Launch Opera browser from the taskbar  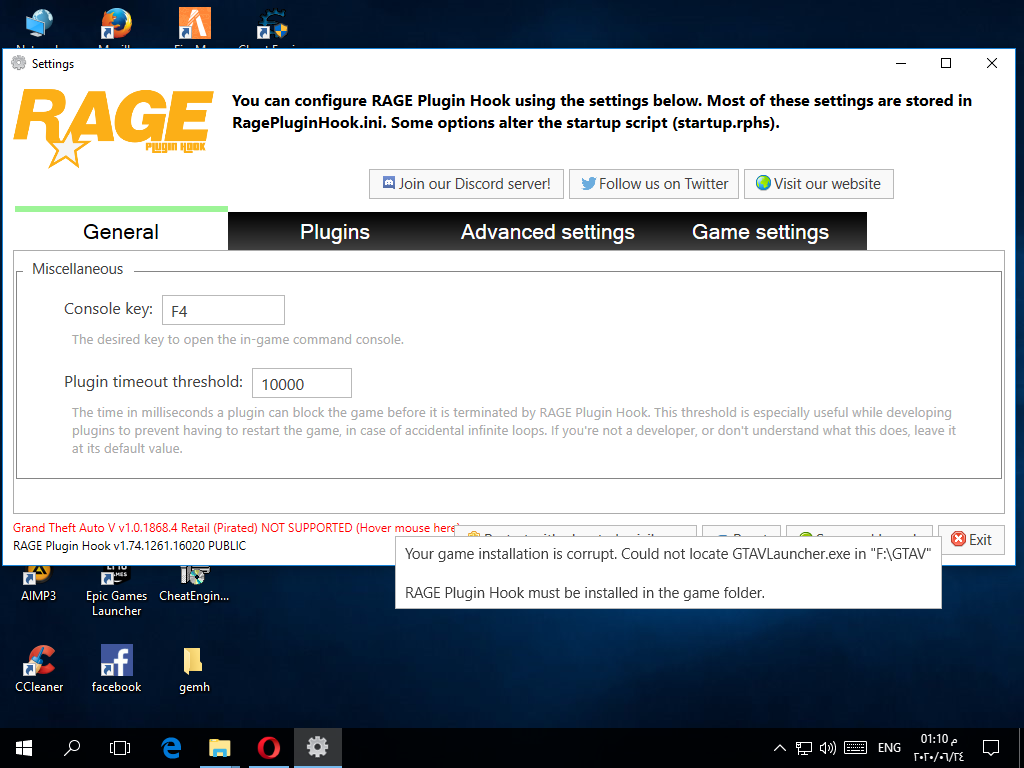click(268, 748)
